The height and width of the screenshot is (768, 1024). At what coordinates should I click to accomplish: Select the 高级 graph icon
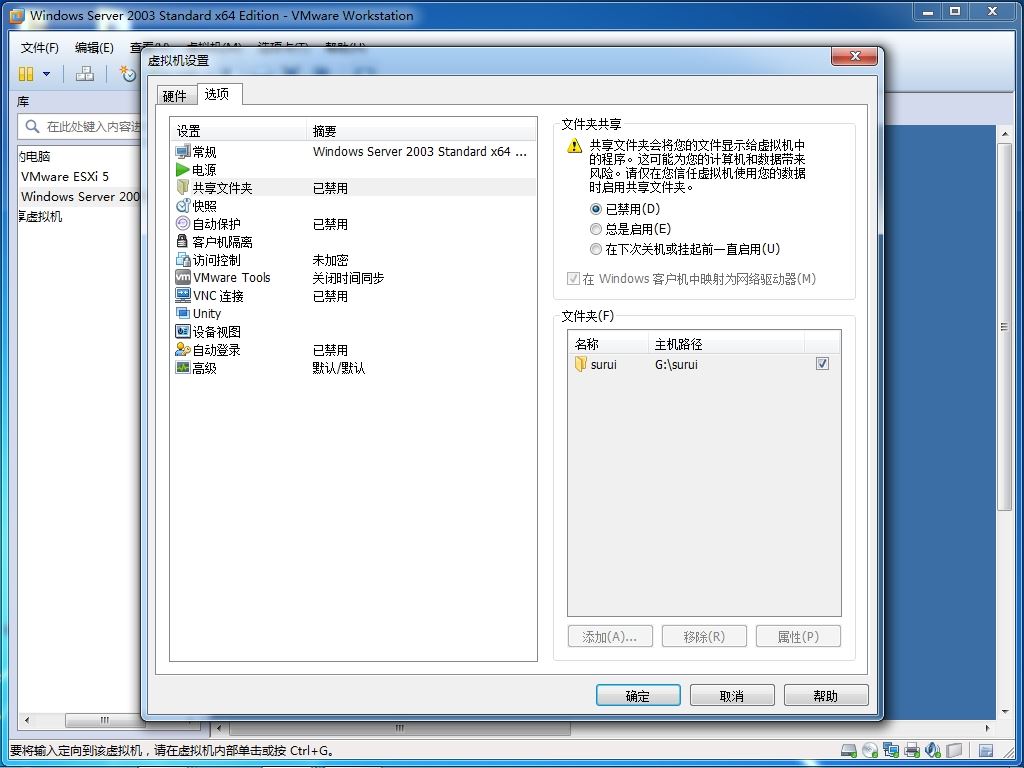tap(183, 368)
